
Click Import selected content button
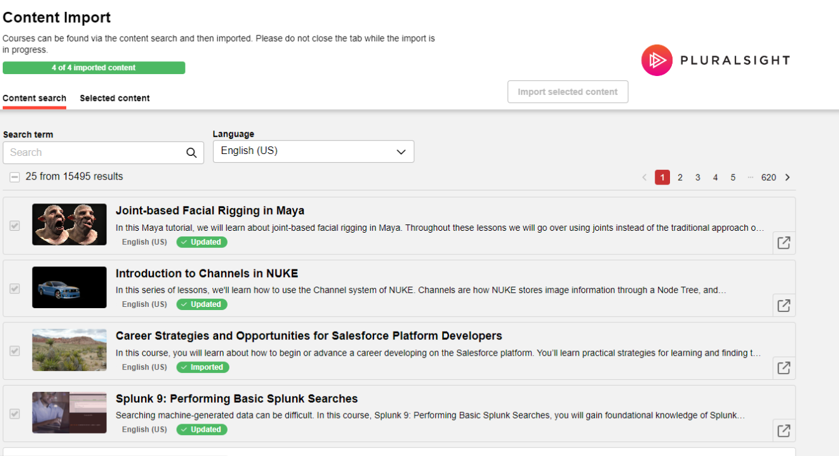567,92
